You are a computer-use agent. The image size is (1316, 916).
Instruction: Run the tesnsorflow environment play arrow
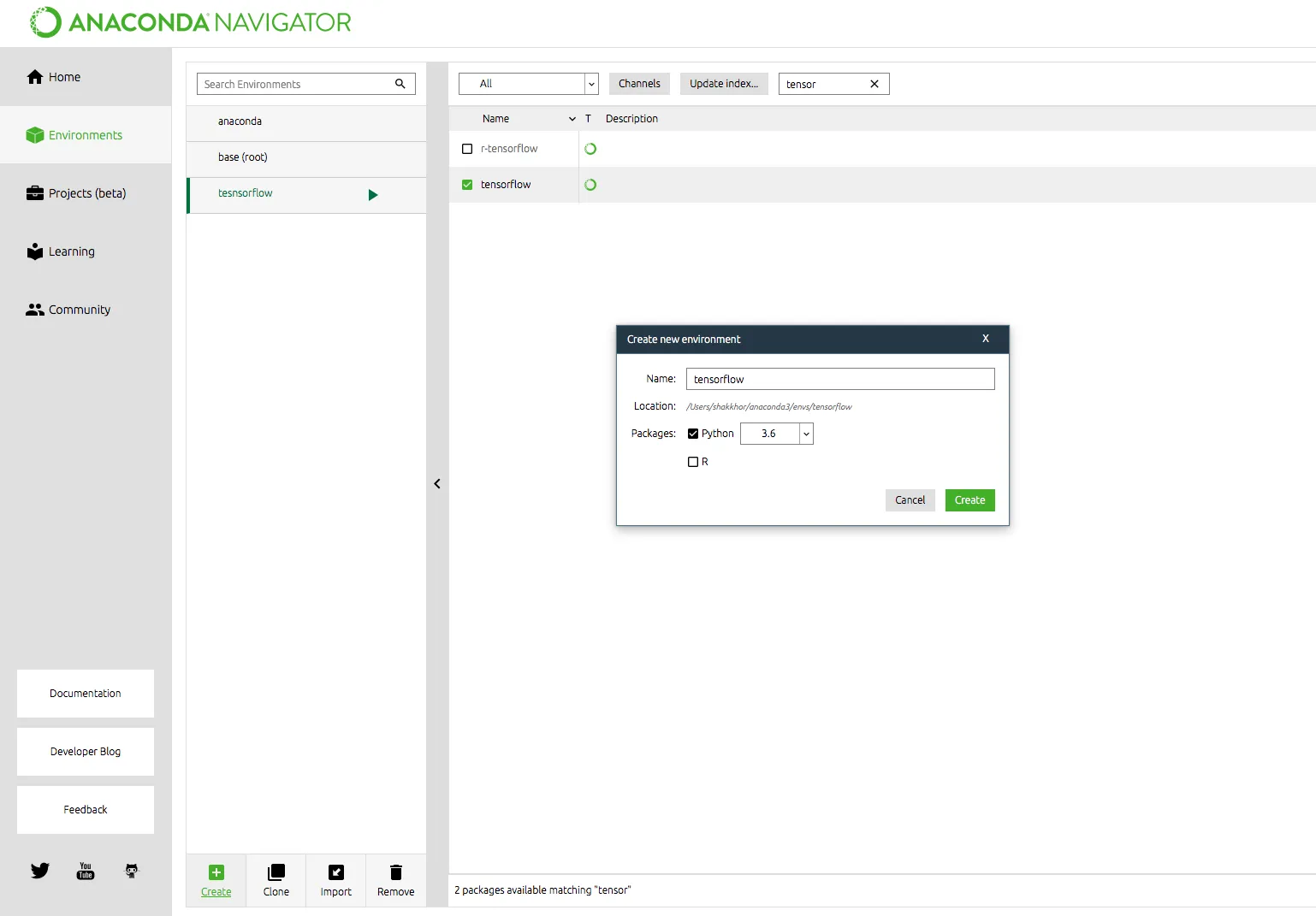pos(373,195)
